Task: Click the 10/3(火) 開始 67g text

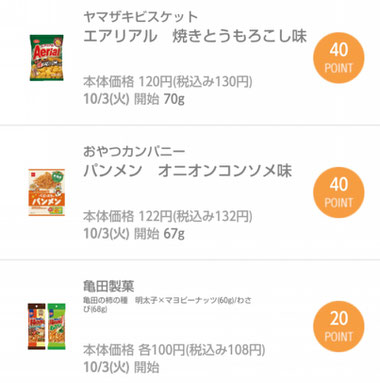Action: tap(134, 234)
